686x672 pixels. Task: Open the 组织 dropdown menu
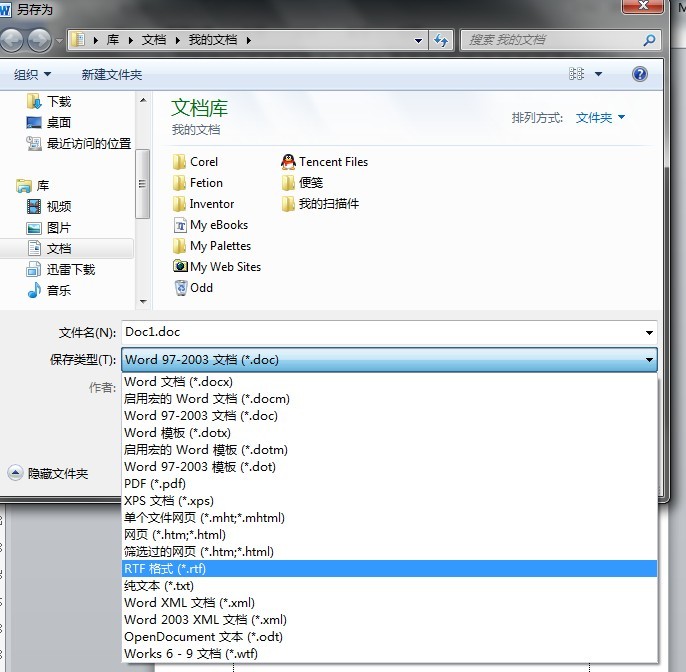click(32, 74)
